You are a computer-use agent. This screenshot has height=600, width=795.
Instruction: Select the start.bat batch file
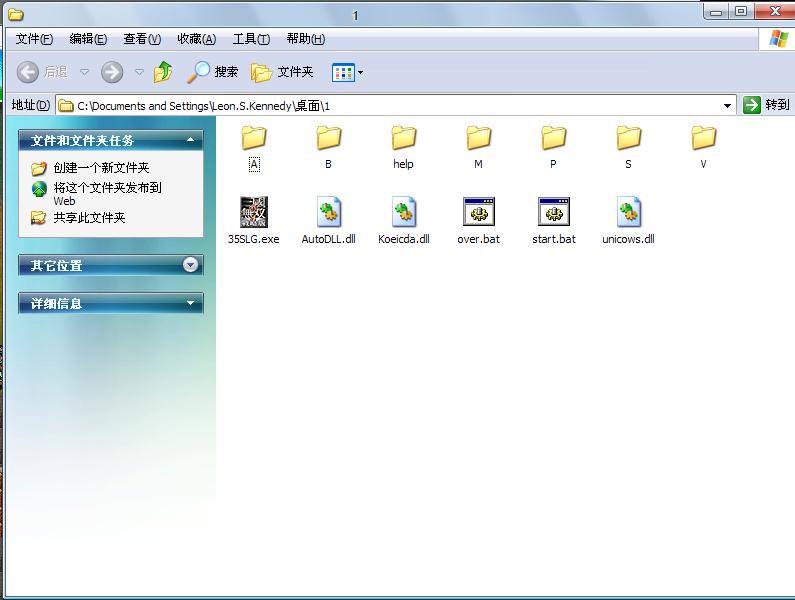point(553,213)
